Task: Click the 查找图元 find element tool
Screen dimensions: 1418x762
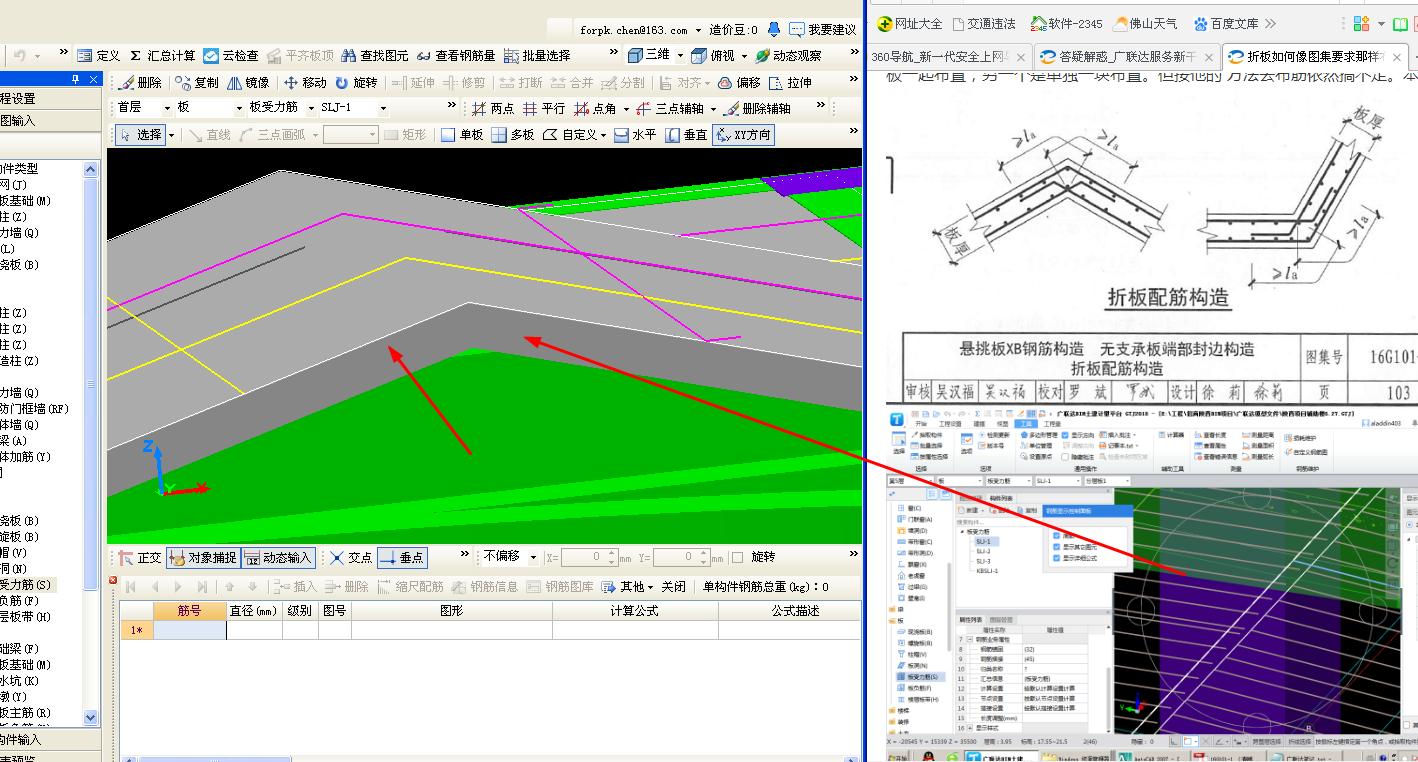Action: (x=375, y=56)
